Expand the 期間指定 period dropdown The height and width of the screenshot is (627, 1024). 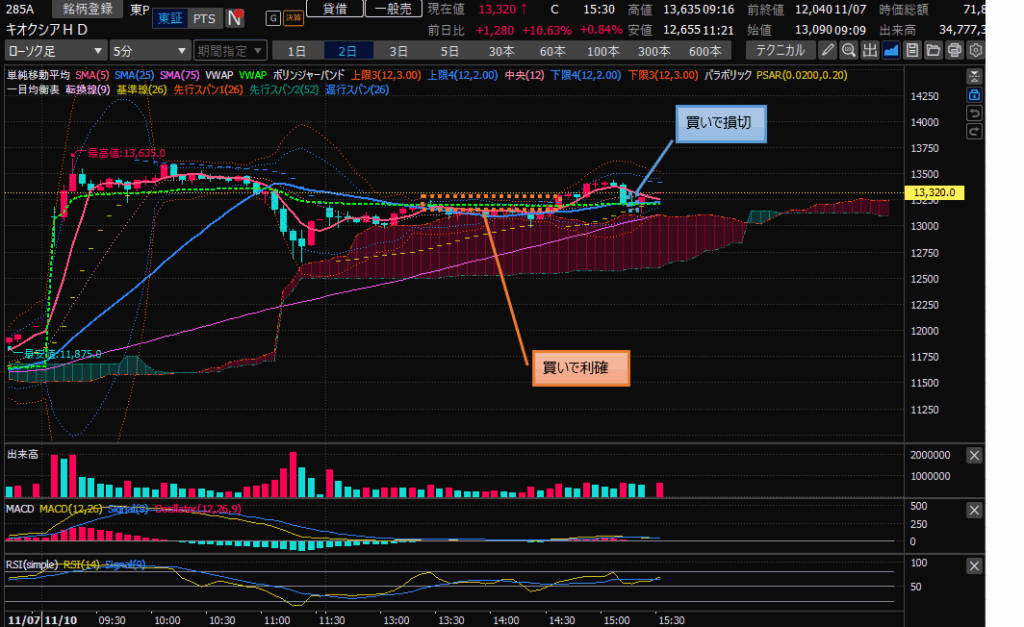(x=230, y=50)
